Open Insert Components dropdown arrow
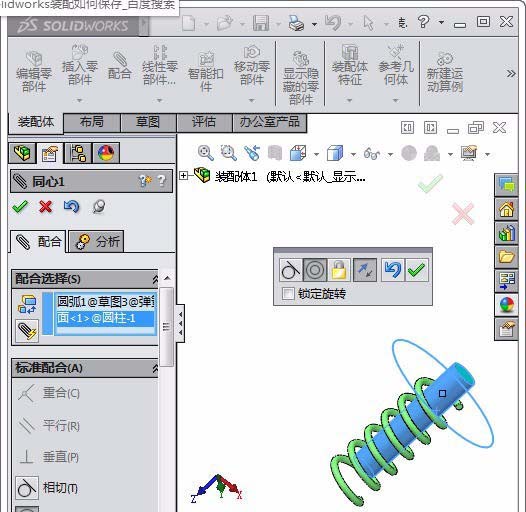The image size is (526, 512). 80,100
